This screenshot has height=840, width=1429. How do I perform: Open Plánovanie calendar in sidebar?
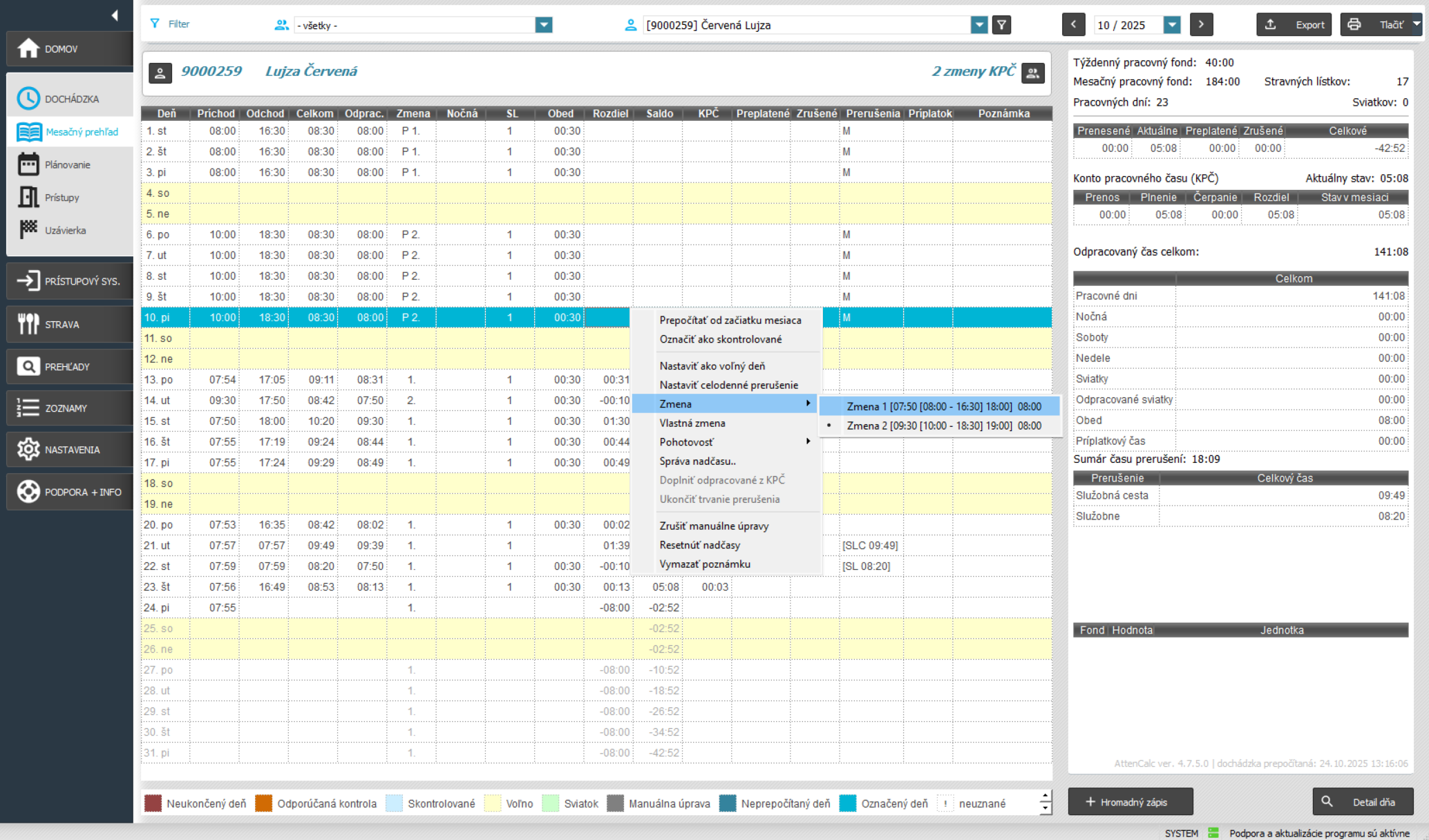point(68,164)
